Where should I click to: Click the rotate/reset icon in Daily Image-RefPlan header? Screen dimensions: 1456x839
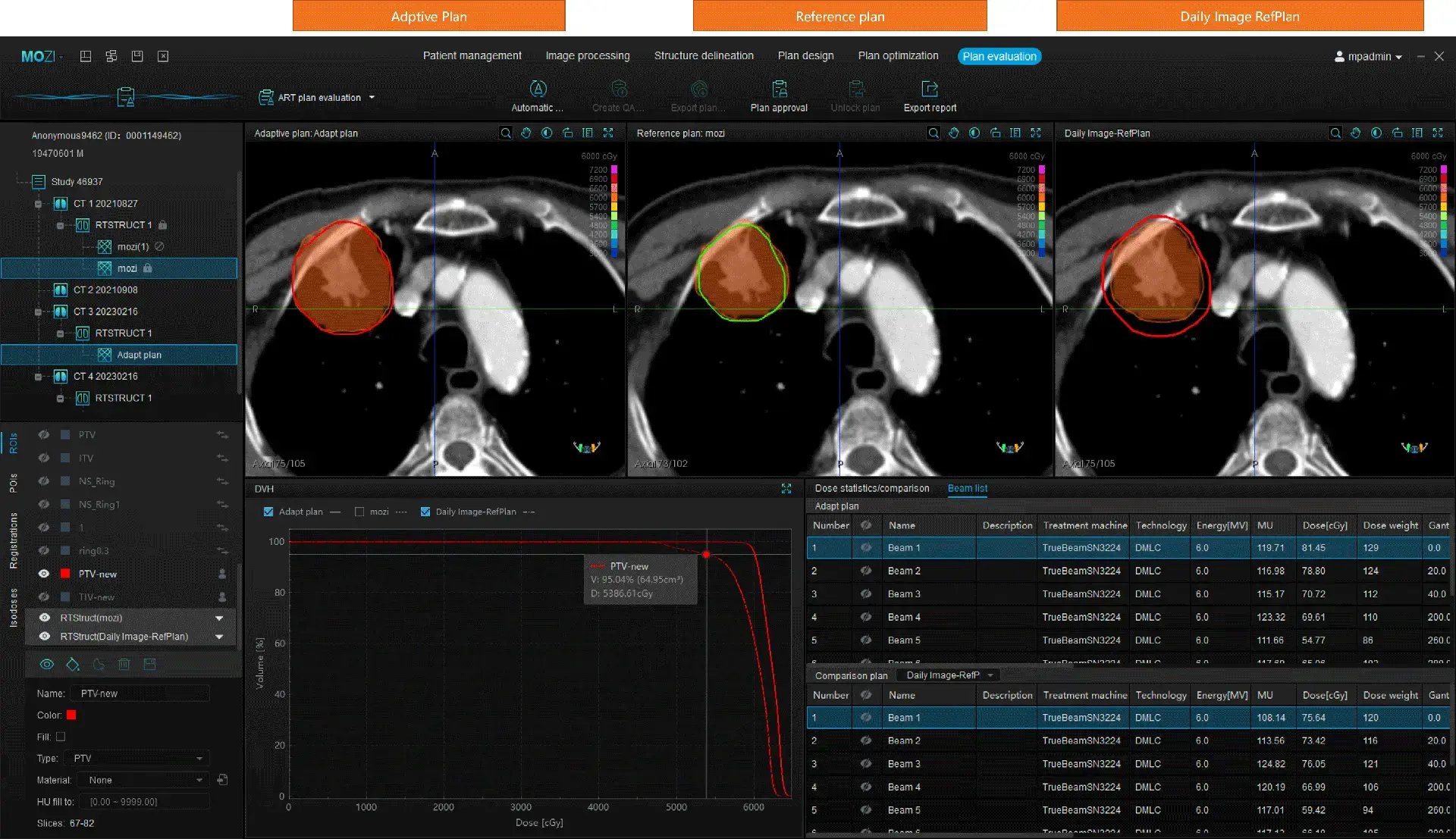1397,133
